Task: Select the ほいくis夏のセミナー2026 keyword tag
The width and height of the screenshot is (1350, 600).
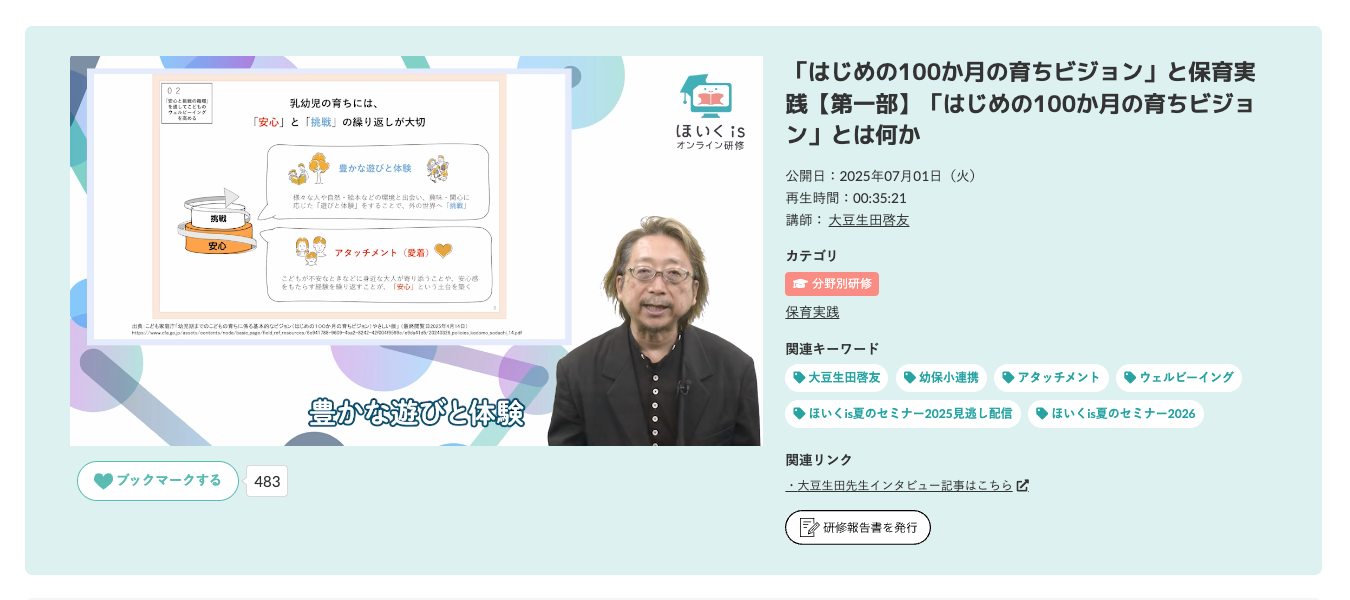Action: [1115, 413]
